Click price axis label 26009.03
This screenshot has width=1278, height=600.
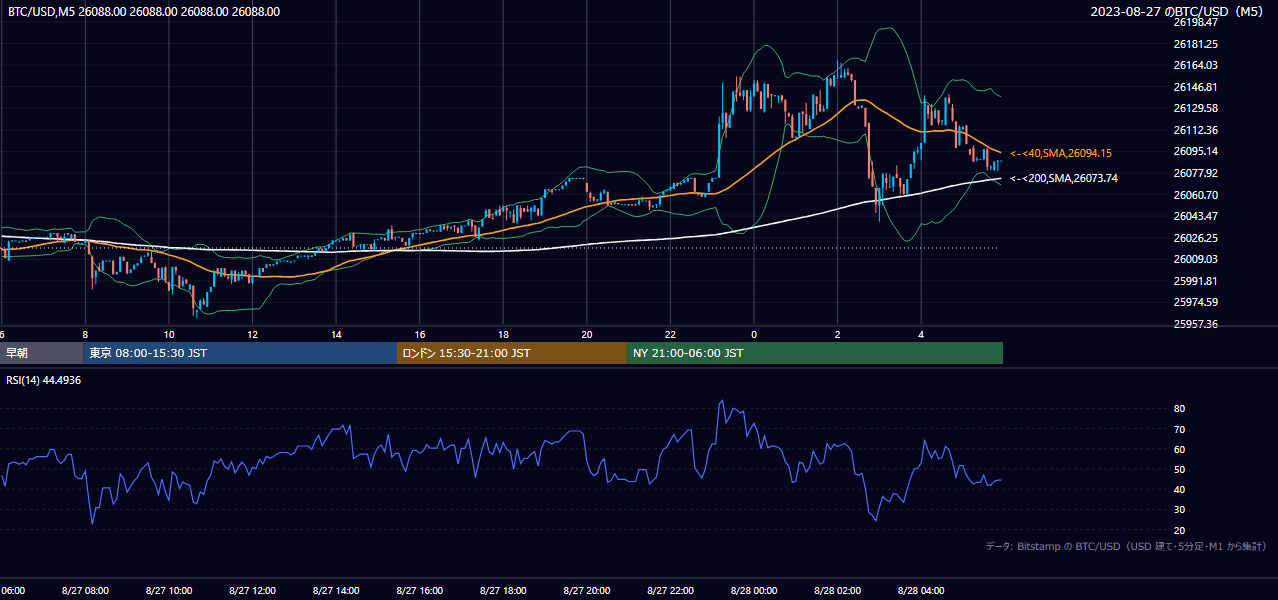point(1195,259)
